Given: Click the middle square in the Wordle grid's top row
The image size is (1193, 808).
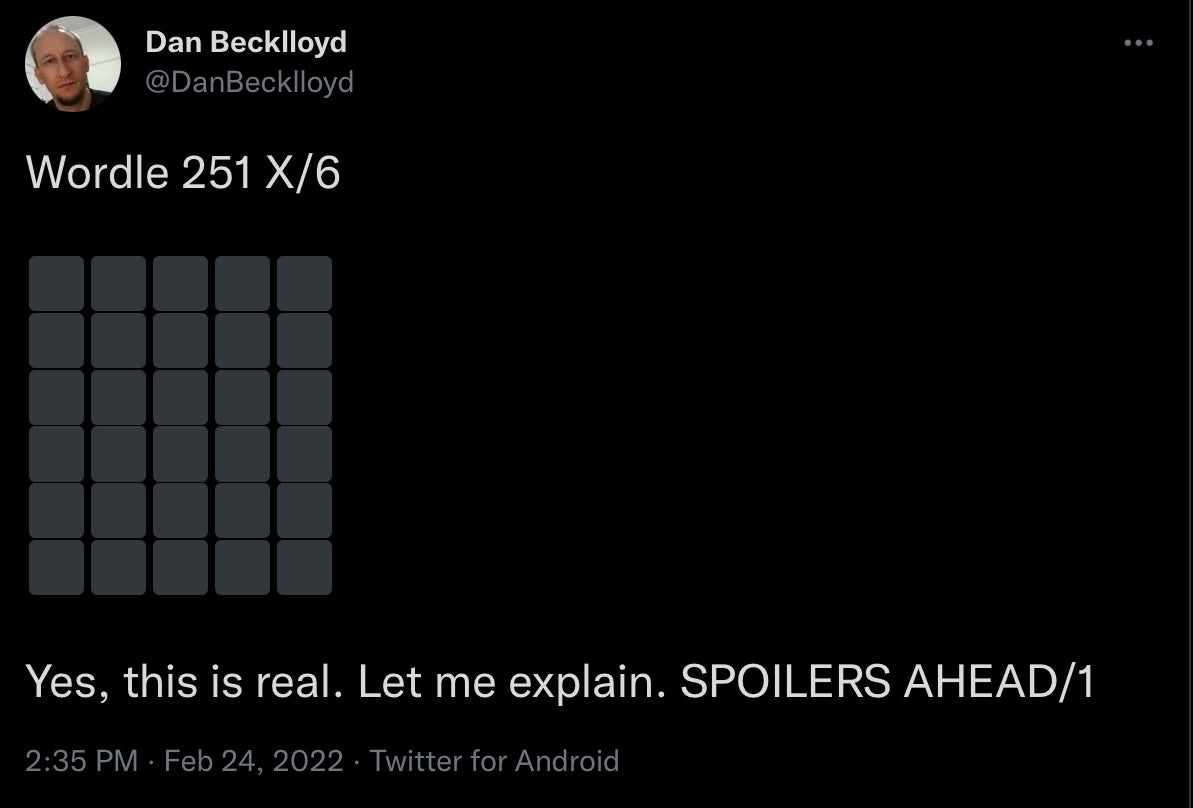Looking at the screenshot, I should [x=181, y=283].
